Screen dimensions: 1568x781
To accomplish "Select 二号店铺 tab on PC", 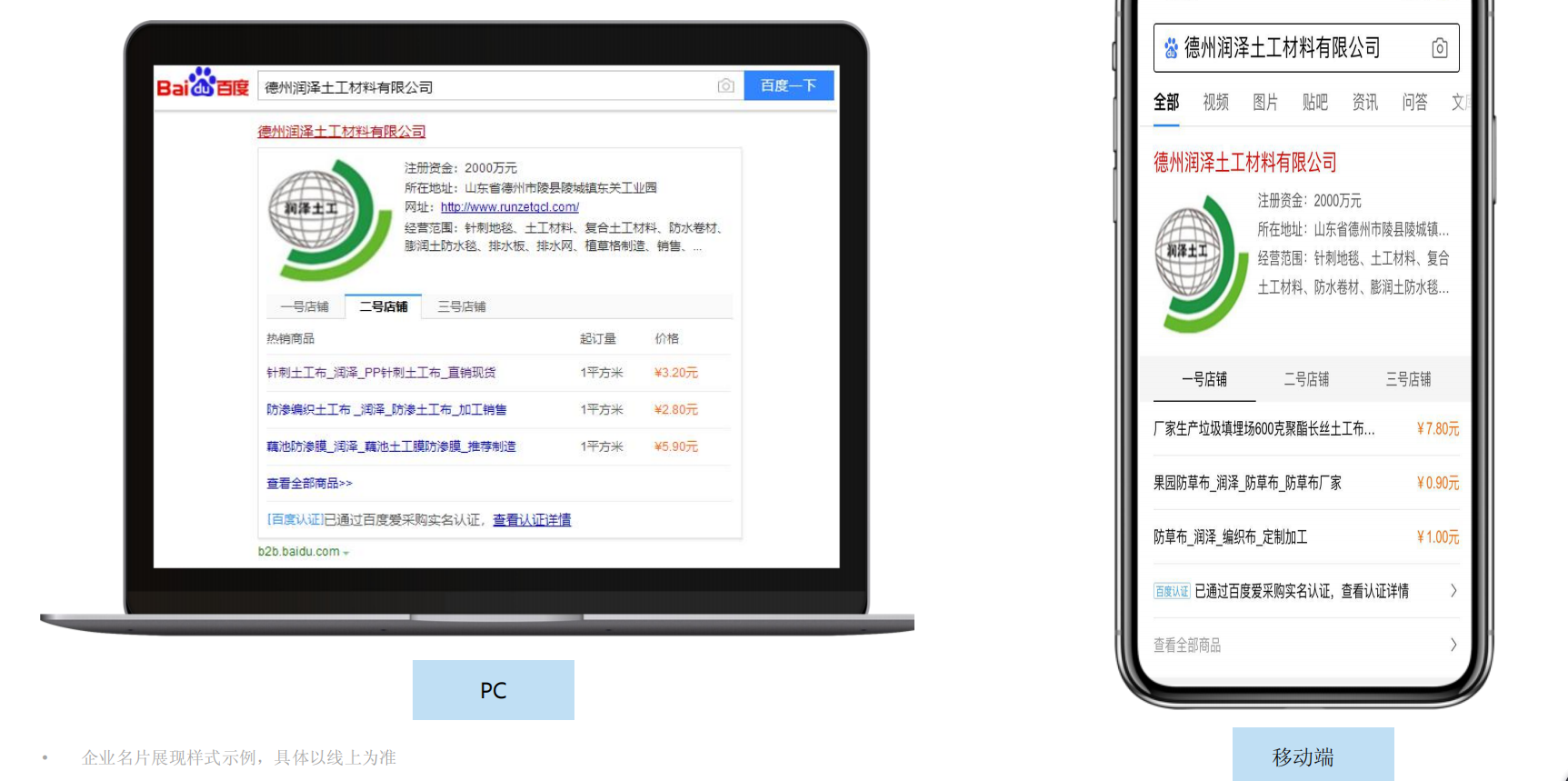I will (384, 307).
